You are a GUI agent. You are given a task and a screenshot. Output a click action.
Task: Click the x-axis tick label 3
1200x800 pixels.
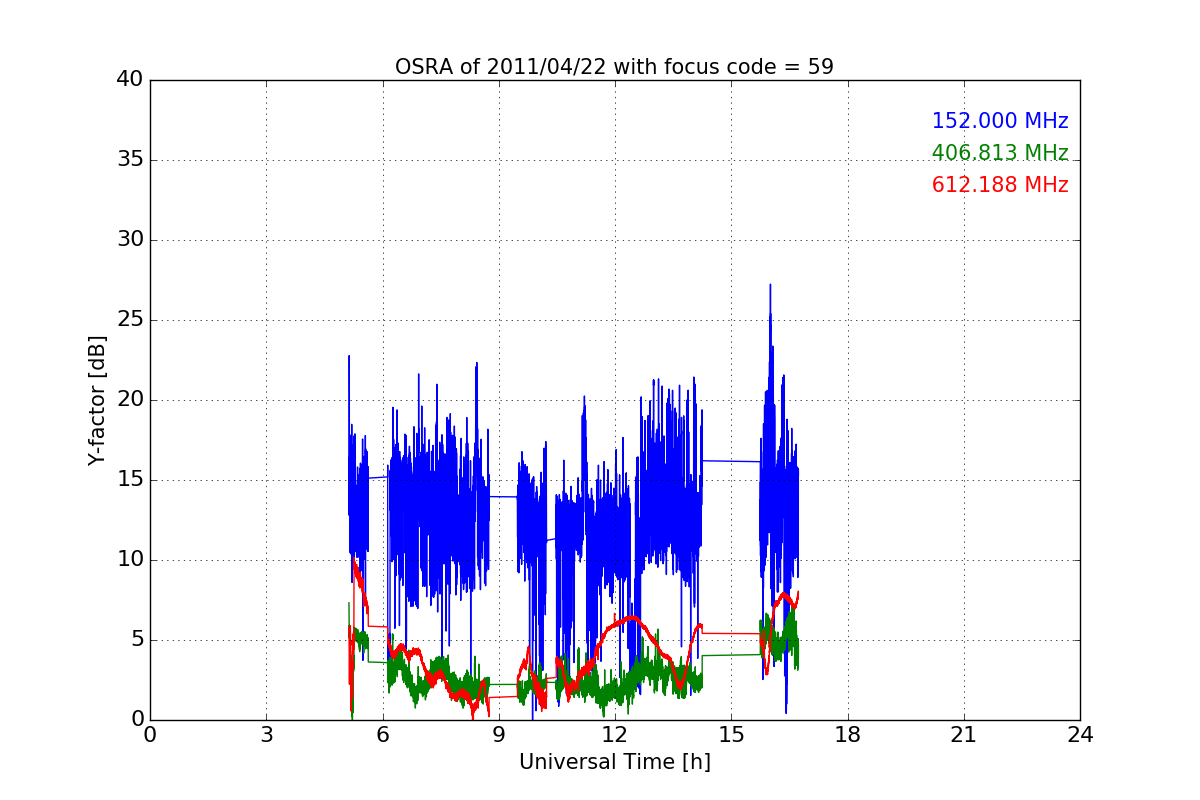pyautogui.click(x=266, y=734)
